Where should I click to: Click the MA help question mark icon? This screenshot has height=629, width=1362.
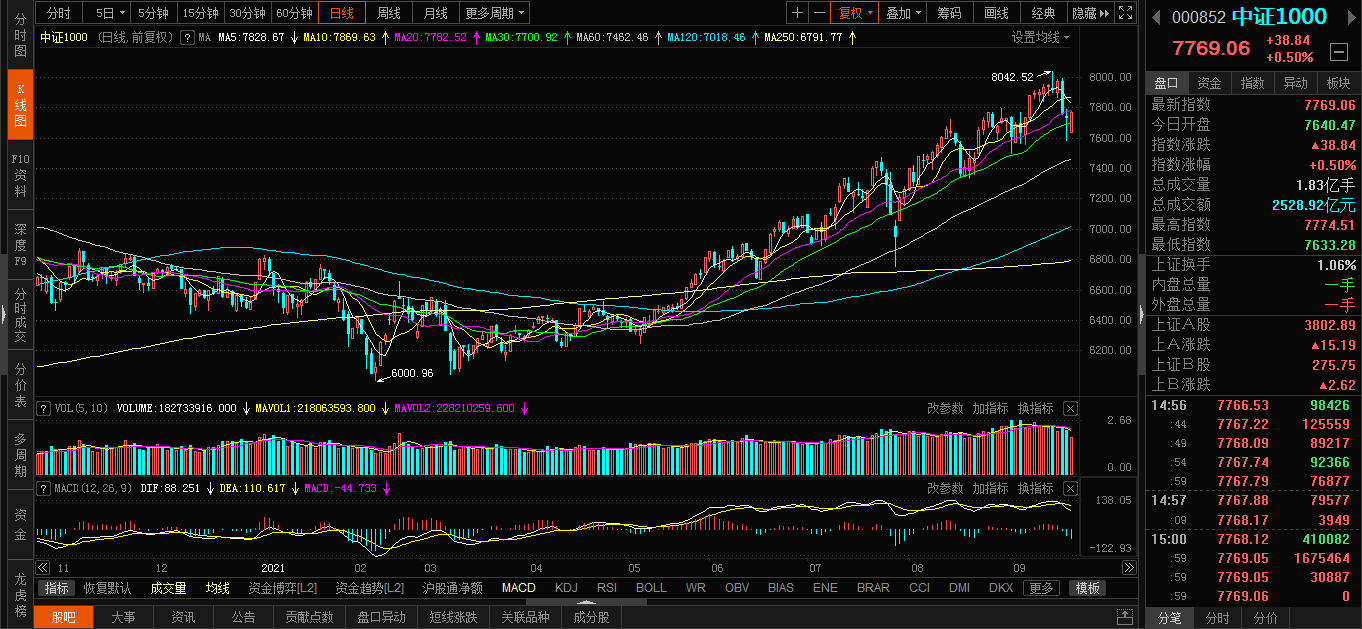pos(187,37)
